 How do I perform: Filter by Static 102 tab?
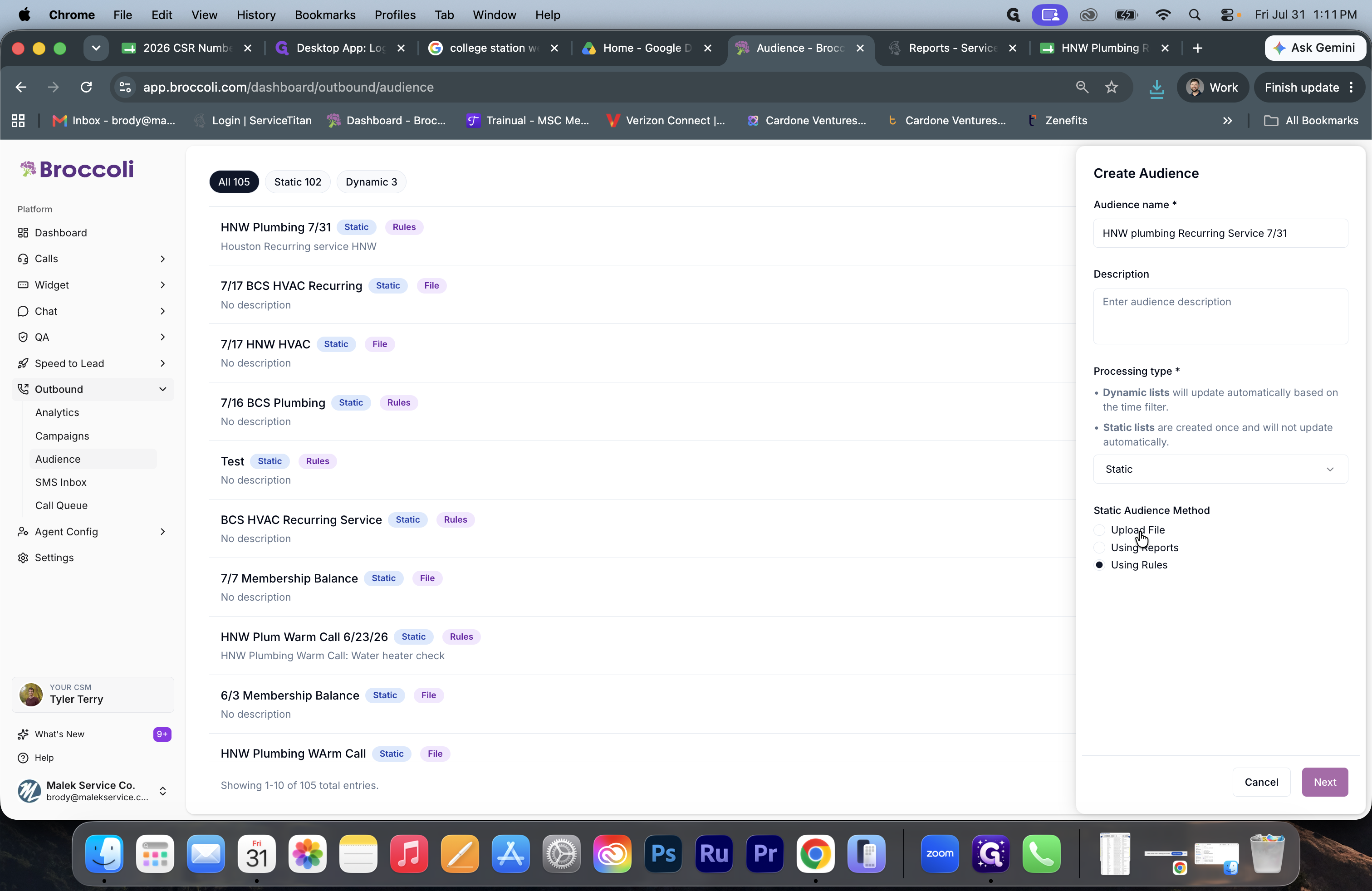pyautogui.click(x=298, y=182)
